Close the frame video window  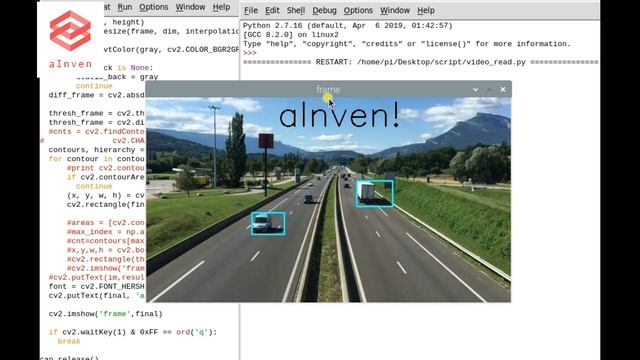pyautogui.click(x=503, y=89)
